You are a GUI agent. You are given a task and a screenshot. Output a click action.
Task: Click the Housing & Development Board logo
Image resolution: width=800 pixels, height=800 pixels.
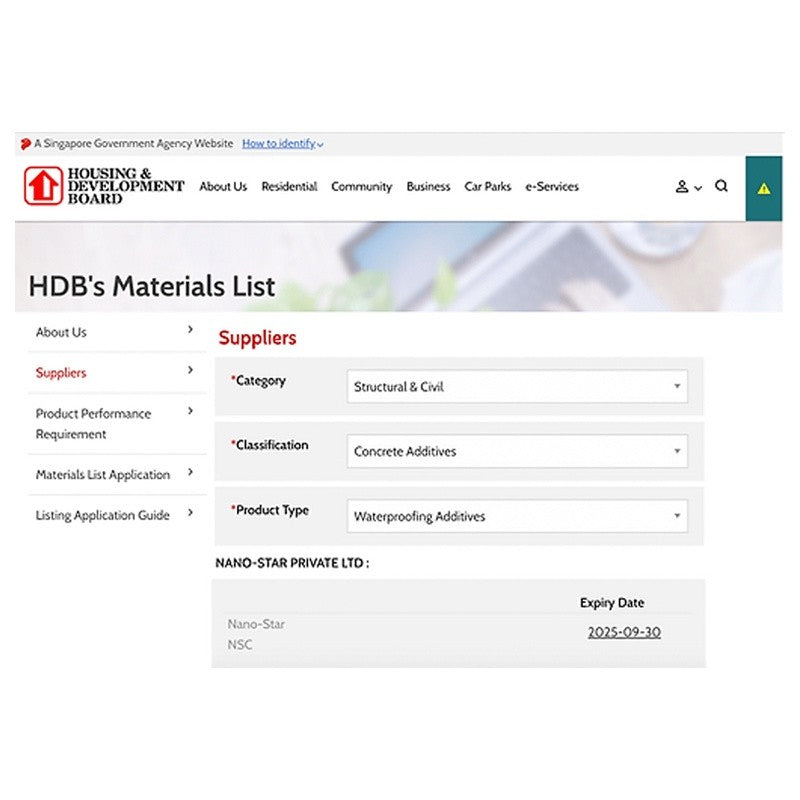(x=104, y=186)
